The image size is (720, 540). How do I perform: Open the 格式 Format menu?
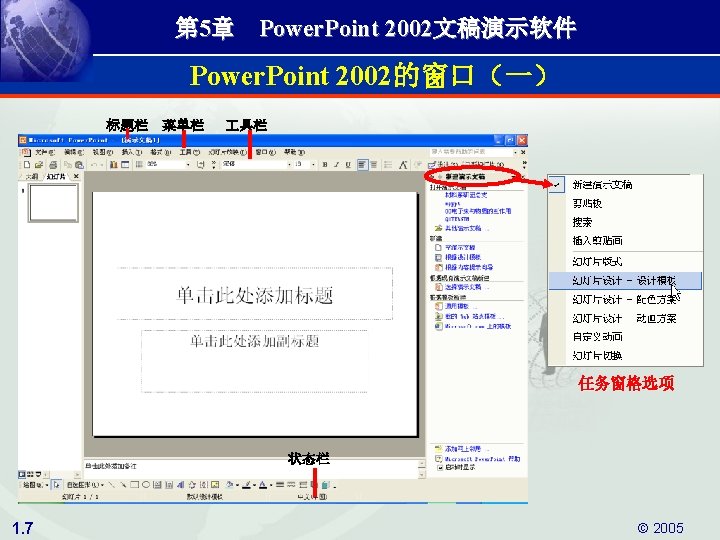pyautogui.click(x=161, y=152)
